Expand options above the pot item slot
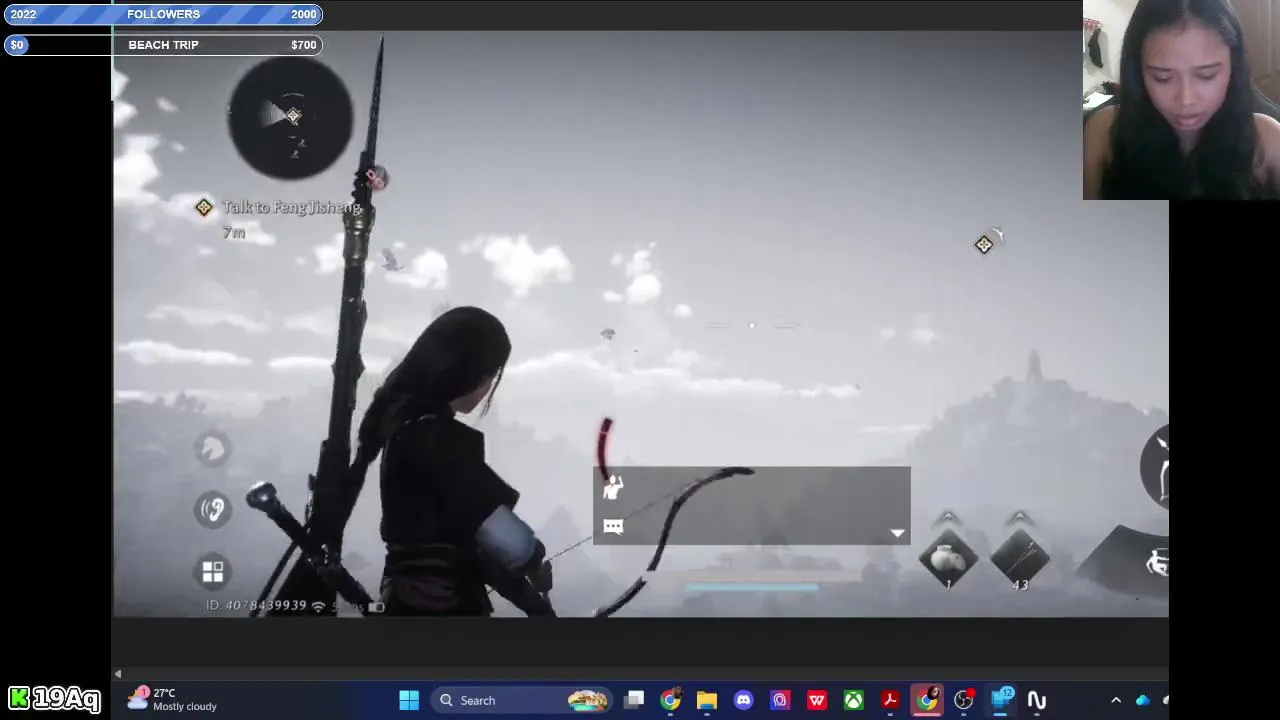The width and height of the screenshot is (1280, 720). coord(948,517)
